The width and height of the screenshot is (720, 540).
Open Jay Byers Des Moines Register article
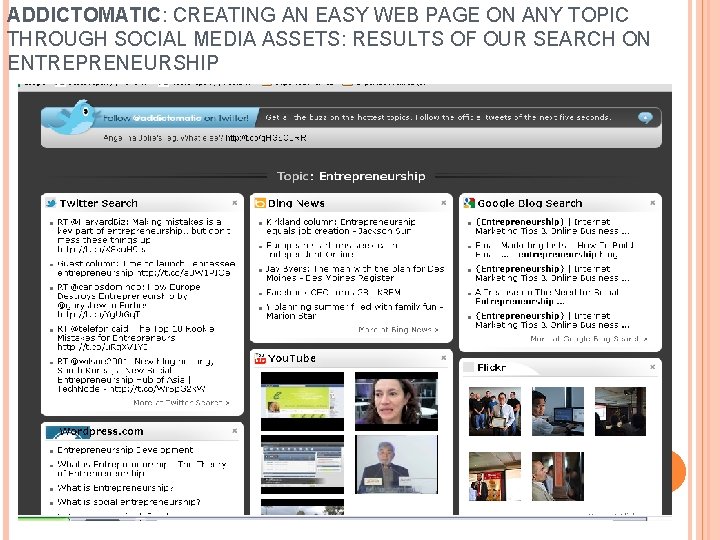[355, 274]
